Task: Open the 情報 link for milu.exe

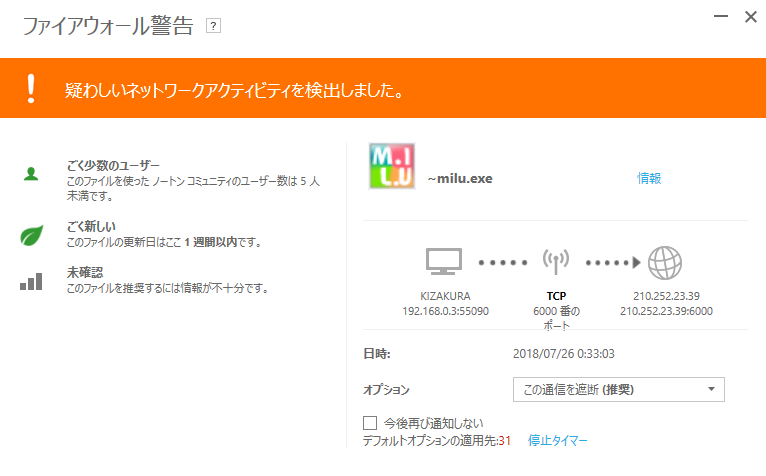Action: pyautogui.click(x=649, y=178)
